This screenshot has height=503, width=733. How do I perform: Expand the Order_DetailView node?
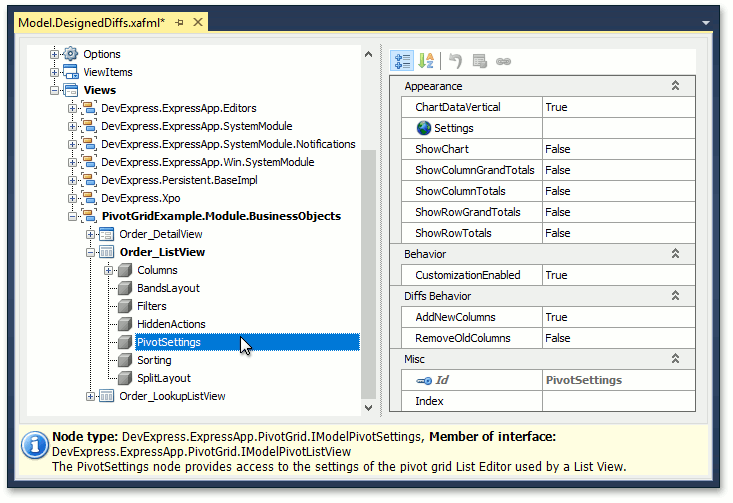click(90, 235)
